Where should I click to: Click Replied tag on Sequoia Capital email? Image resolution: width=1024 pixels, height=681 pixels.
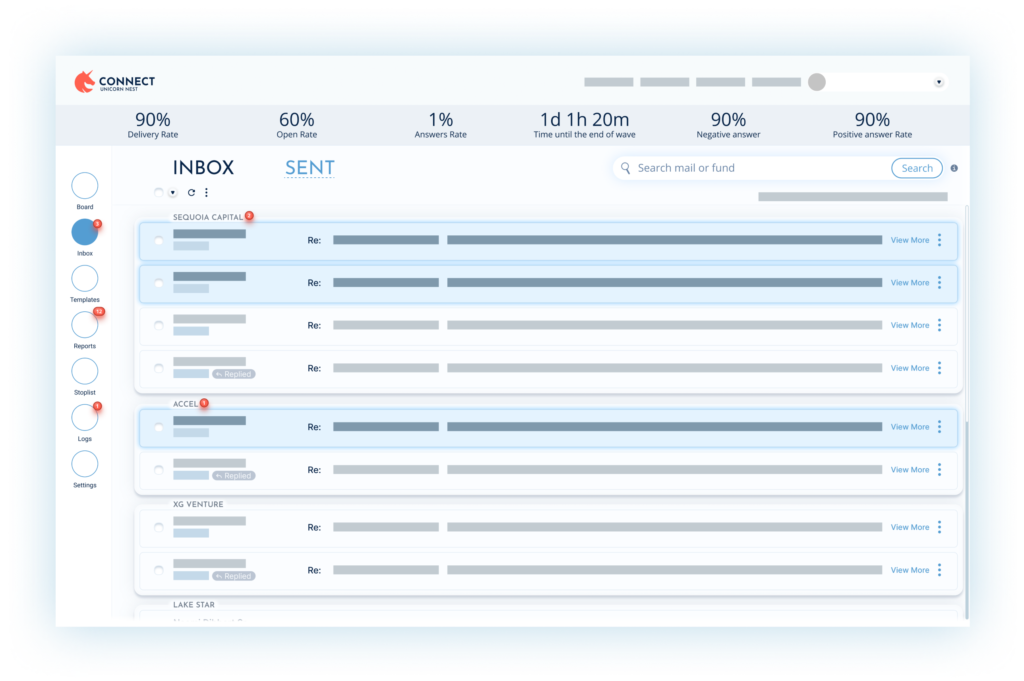[234, 374]
